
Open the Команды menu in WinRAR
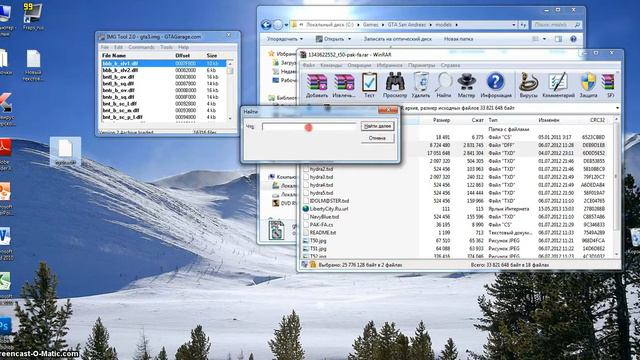click(331, 65)
